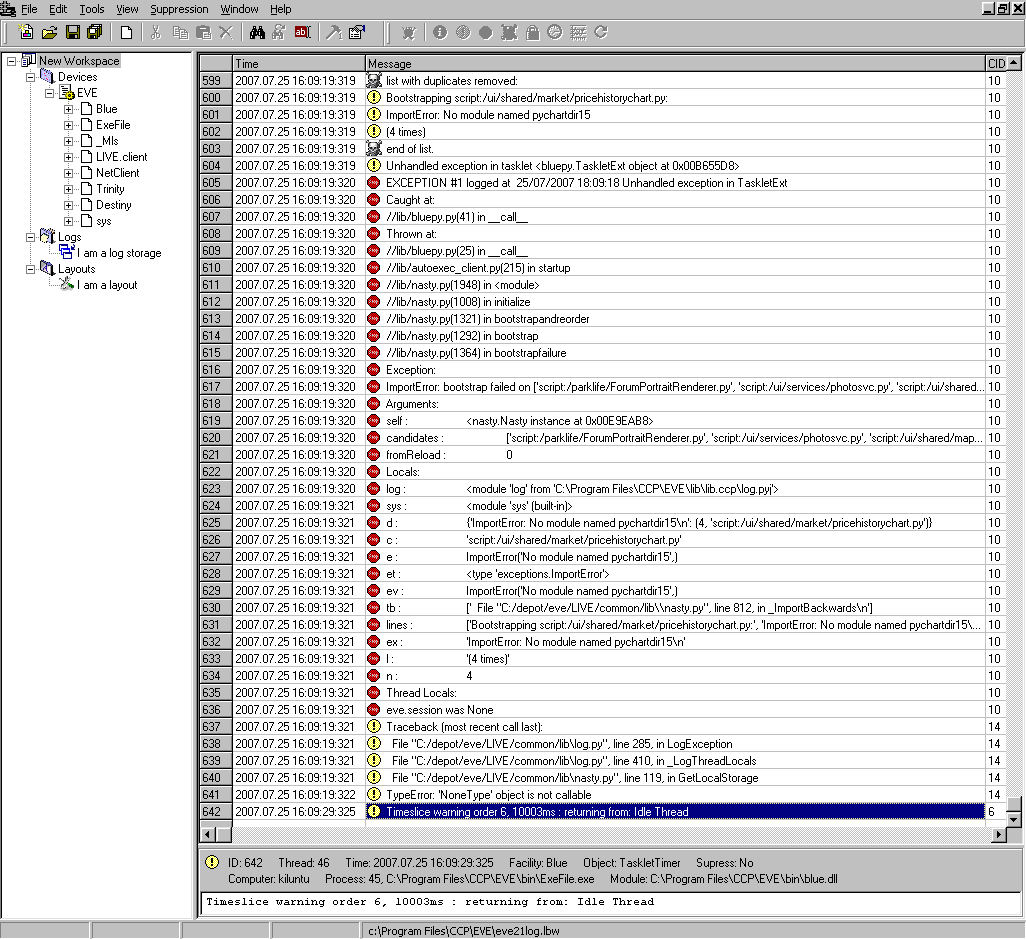The height and width of the screenshot is (939, 1026).
Task: Select the 'I am a log storage' item
Action: click(119, 253)
